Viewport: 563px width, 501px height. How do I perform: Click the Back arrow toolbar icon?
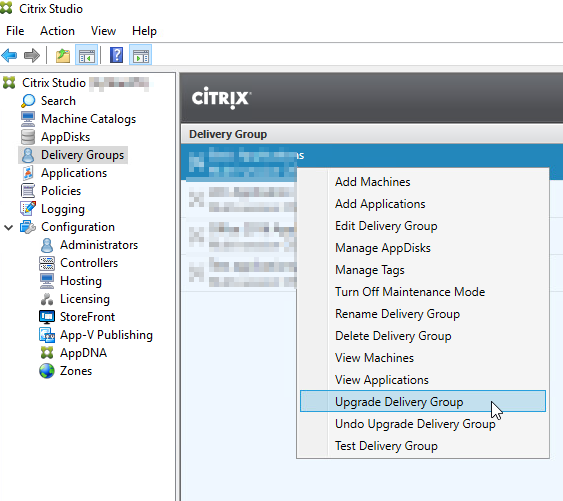9,56
